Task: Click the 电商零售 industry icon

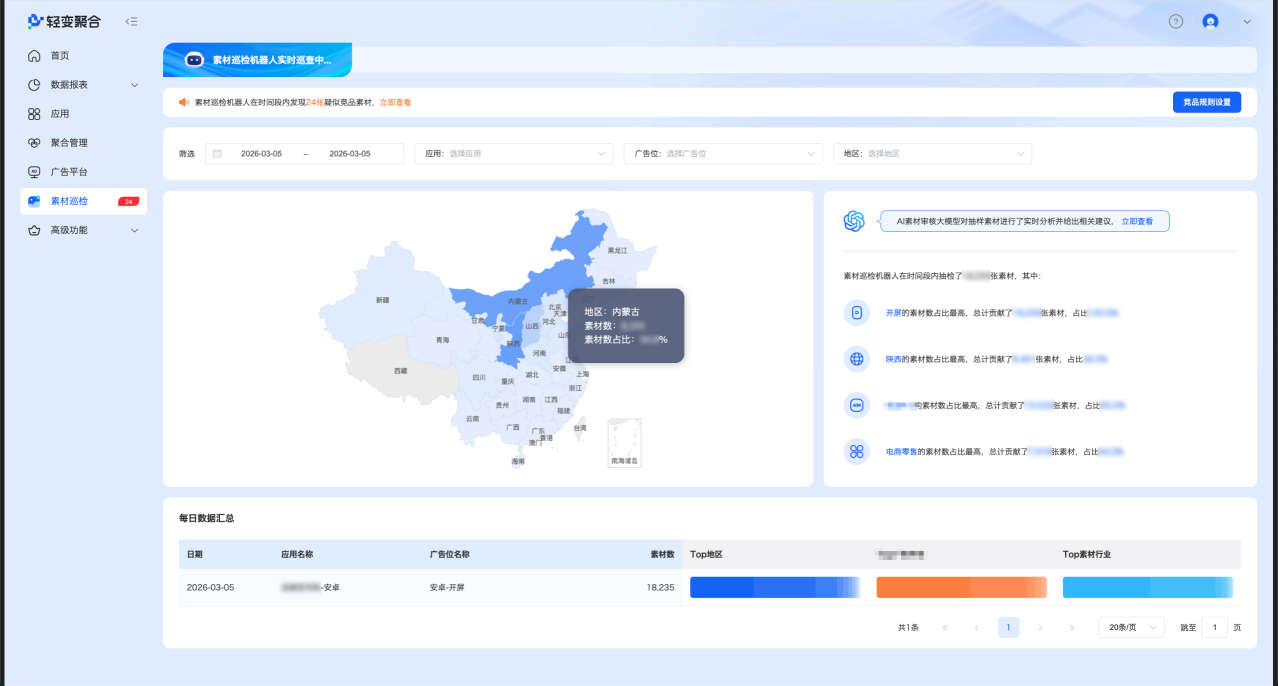Action: pyautogui.click(x=856, y=451)
